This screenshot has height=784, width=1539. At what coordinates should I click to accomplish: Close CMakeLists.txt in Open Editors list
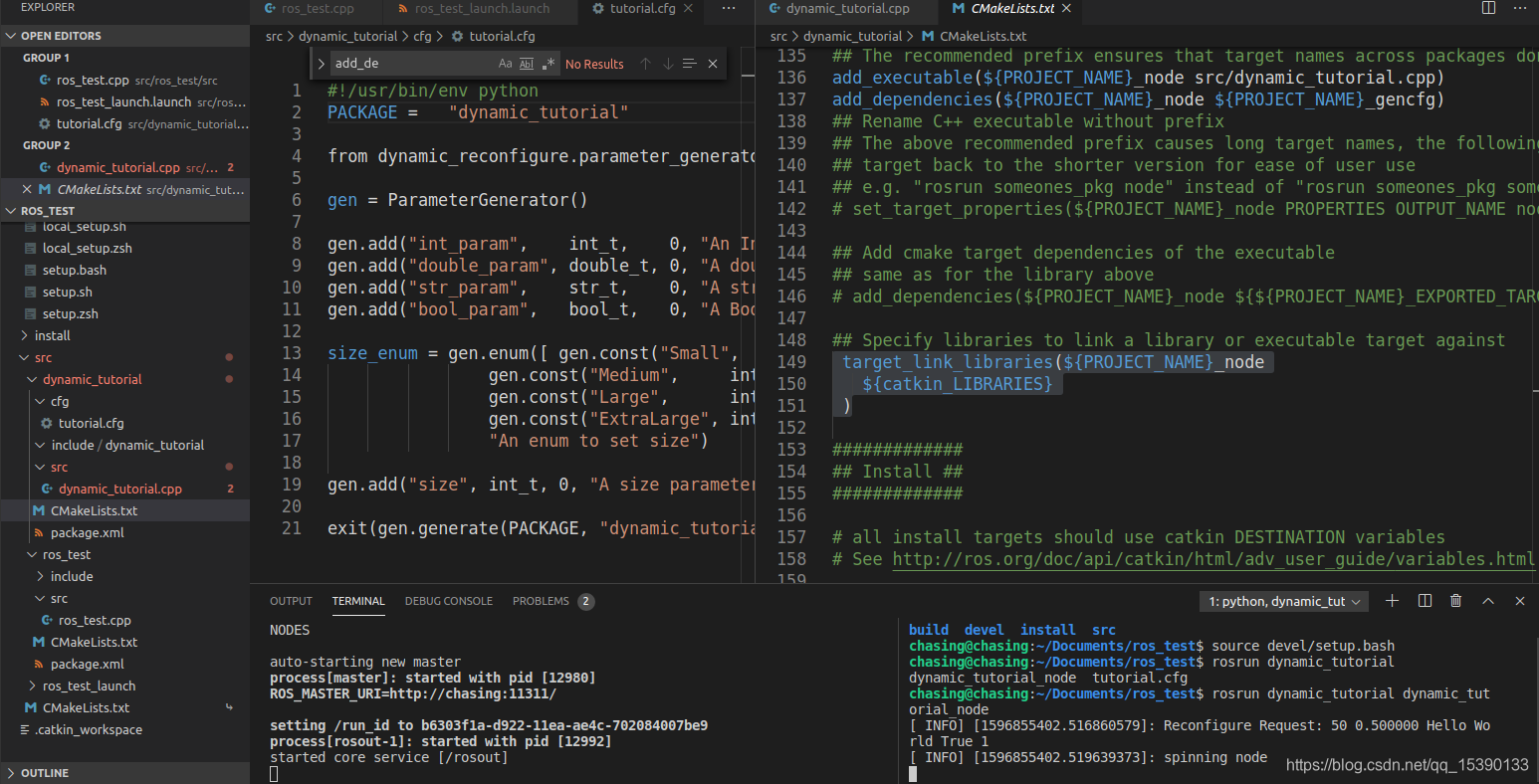[x=27, y=189]
